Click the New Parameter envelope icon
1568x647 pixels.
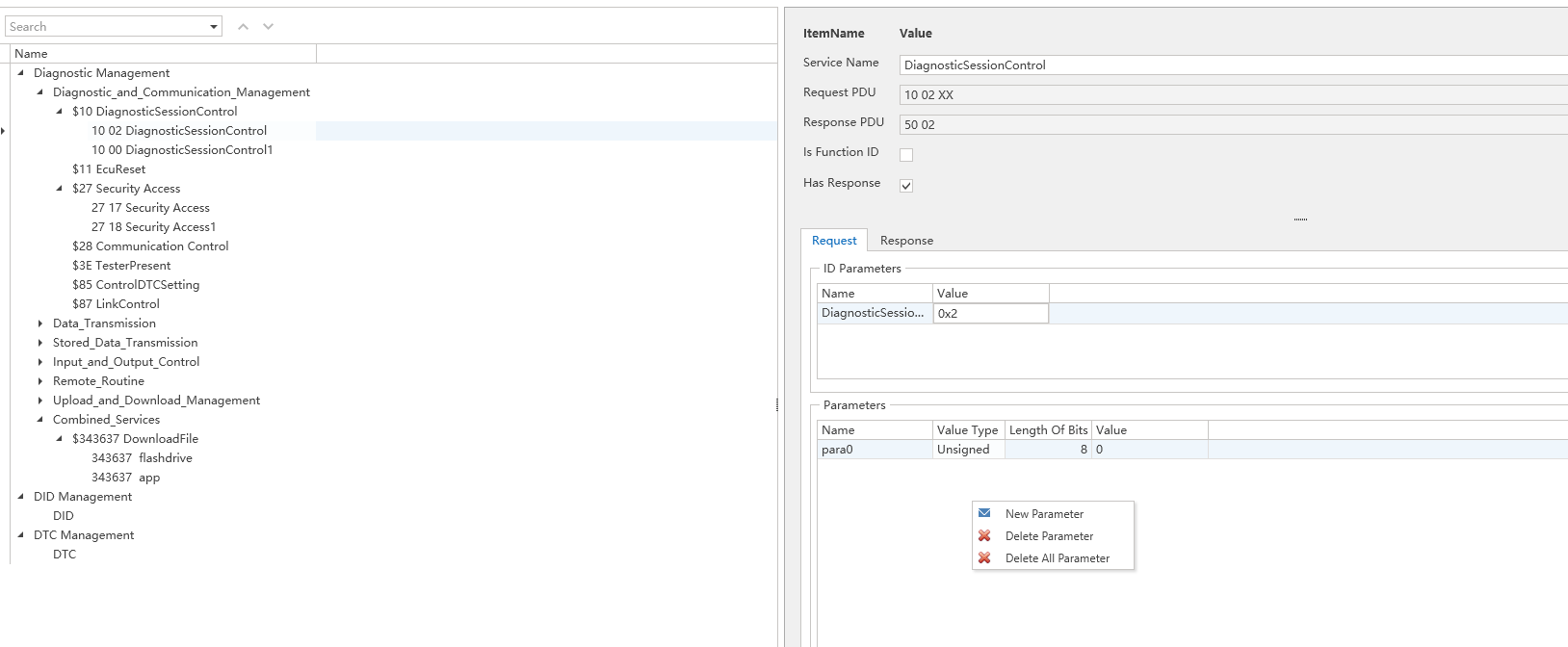[984, 513]
